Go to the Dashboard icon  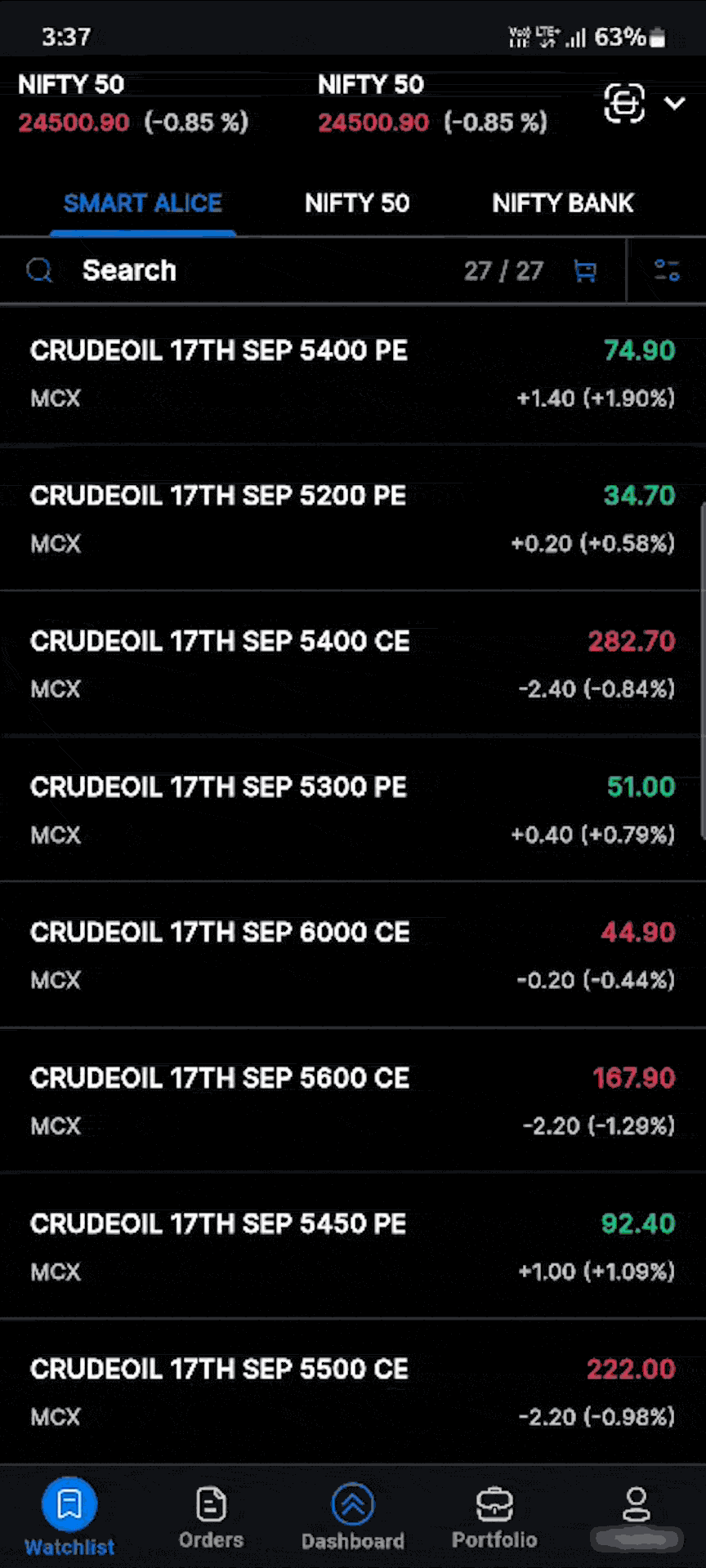[353, 1504]
